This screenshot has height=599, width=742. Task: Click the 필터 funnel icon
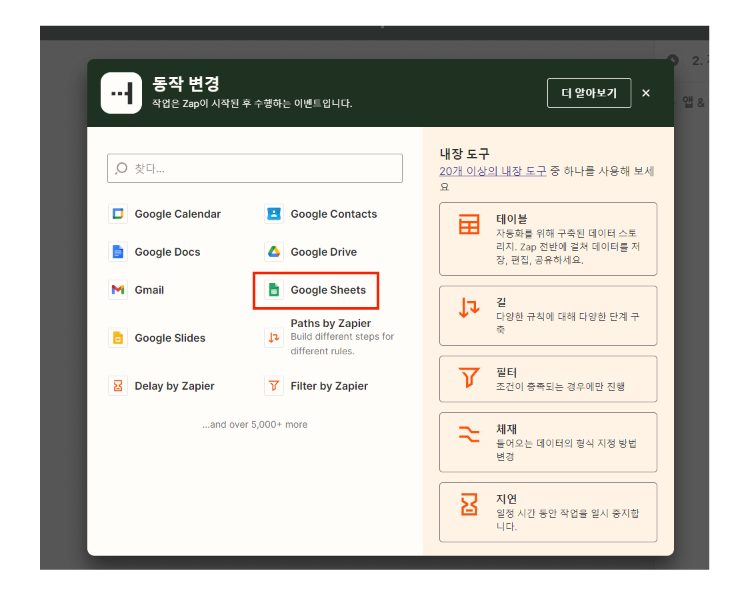coord(469,378)
